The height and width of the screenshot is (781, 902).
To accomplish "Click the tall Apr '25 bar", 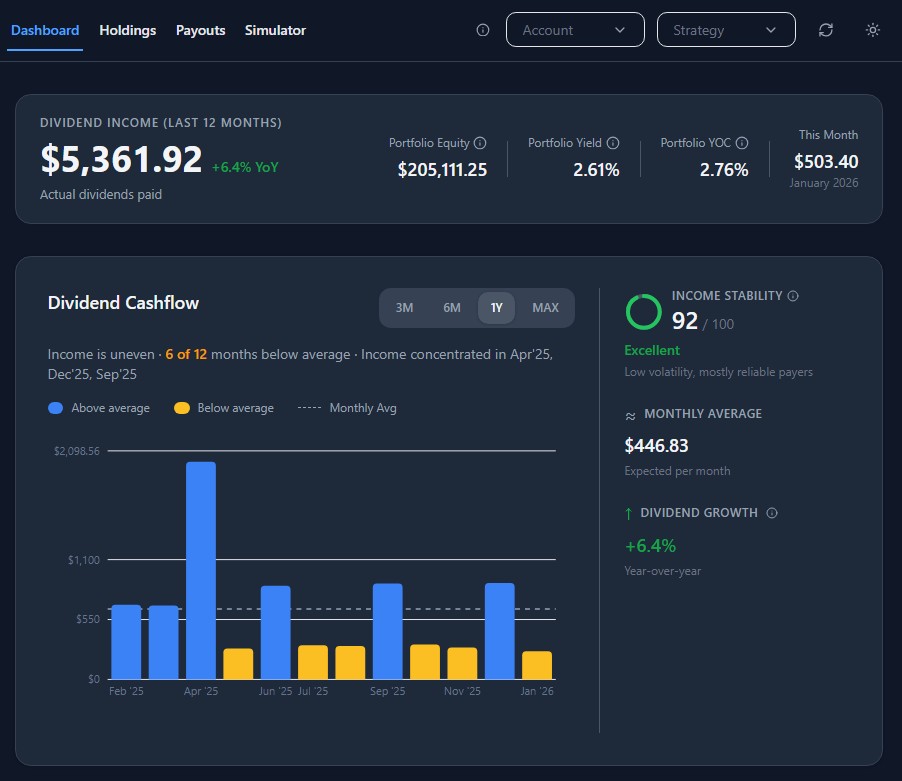I will [x=201, y=570].
